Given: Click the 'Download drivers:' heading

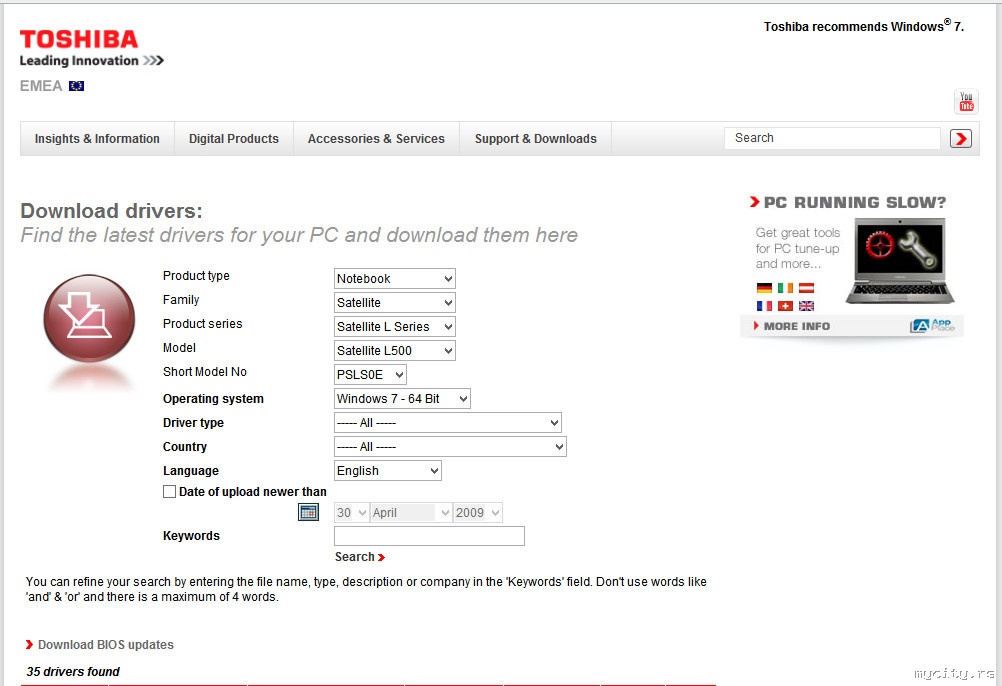Looking at the screenshot, I should [111, 211].
